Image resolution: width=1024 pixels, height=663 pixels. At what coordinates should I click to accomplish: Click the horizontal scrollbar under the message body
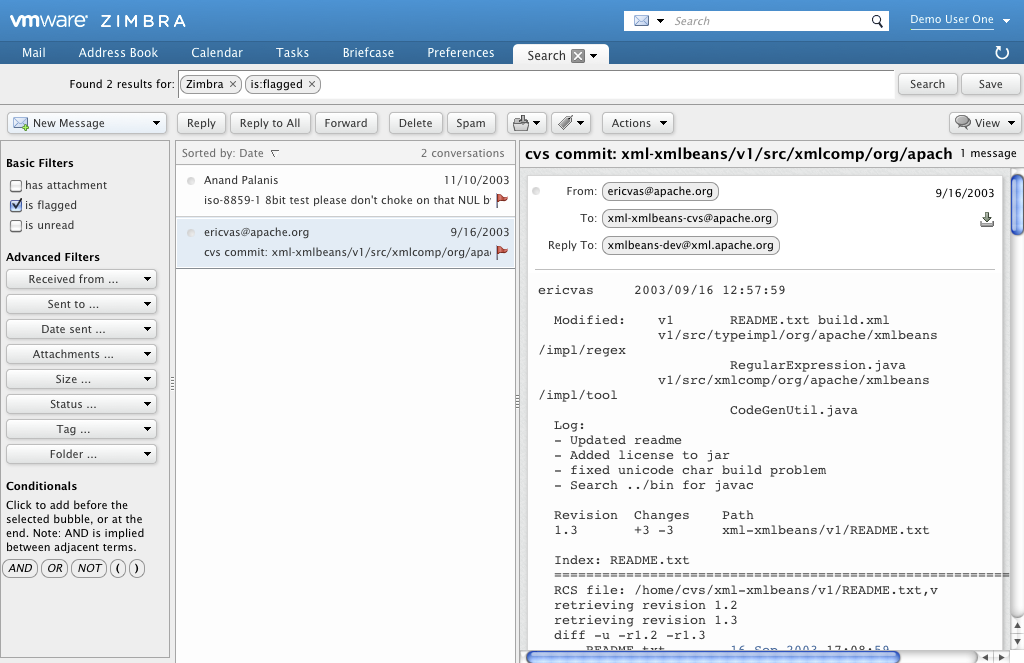click(x=713, y=656)
